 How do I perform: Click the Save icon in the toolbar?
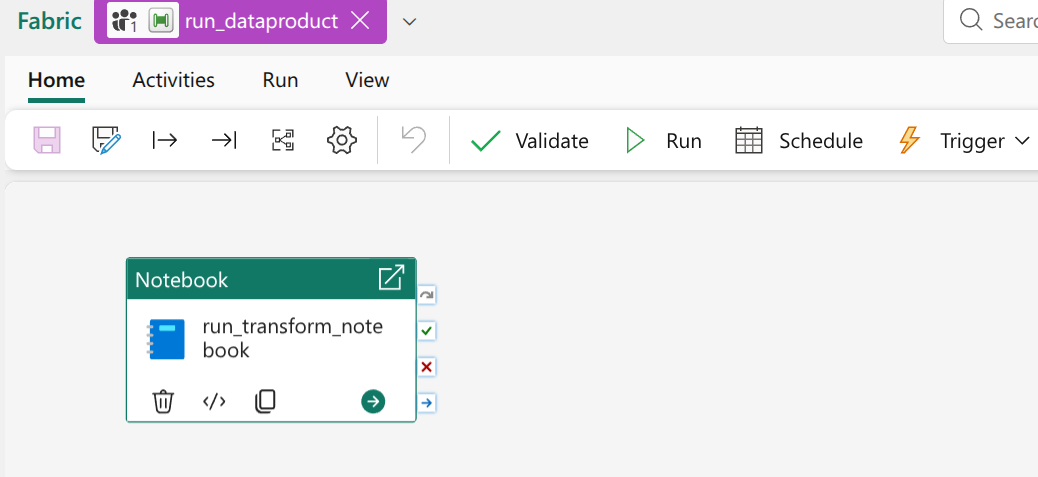pyautogui.click(x=47, y=140)
